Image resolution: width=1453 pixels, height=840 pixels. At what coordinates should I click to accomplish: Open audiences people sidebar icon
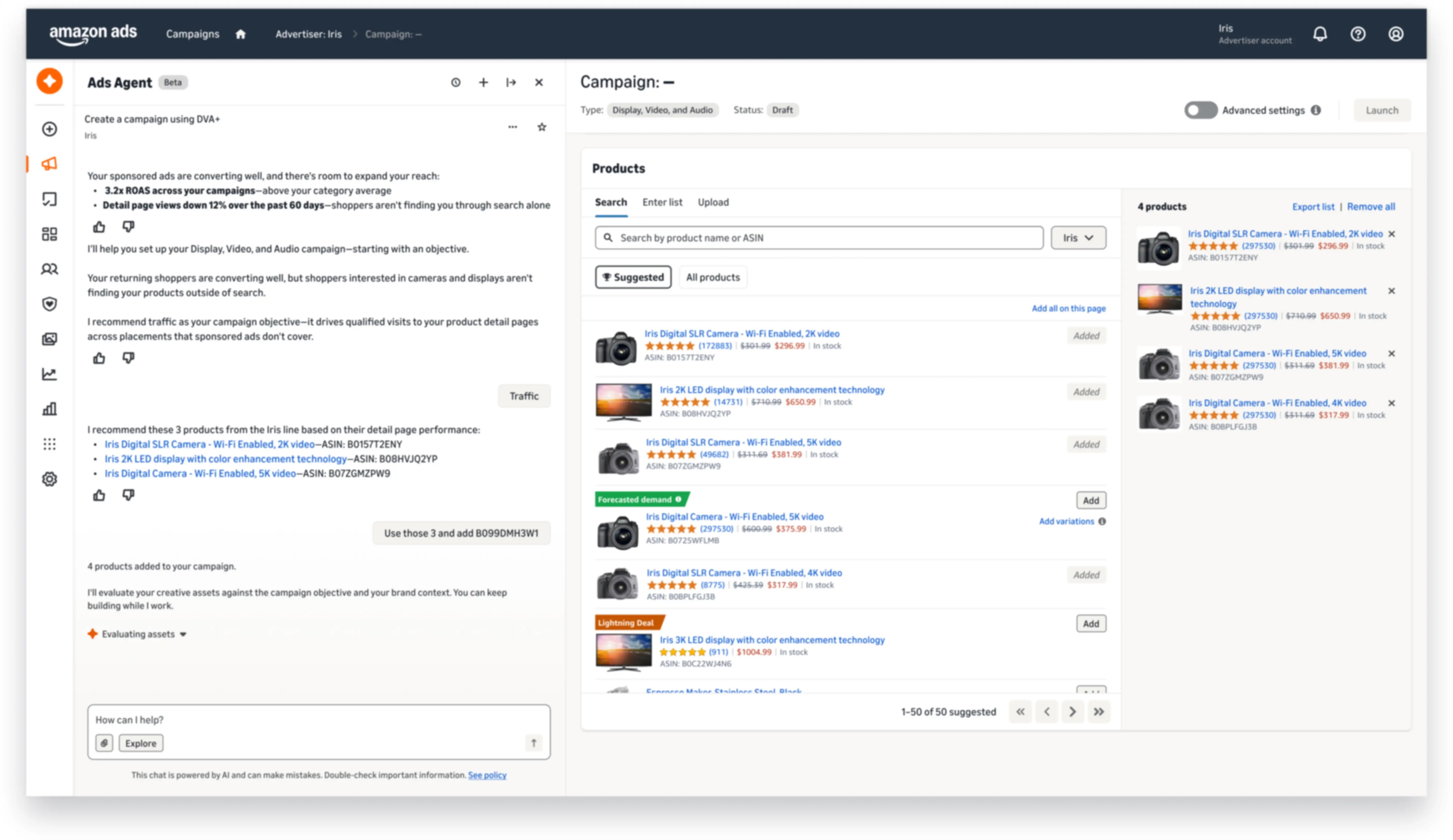(x=50, y=269)
